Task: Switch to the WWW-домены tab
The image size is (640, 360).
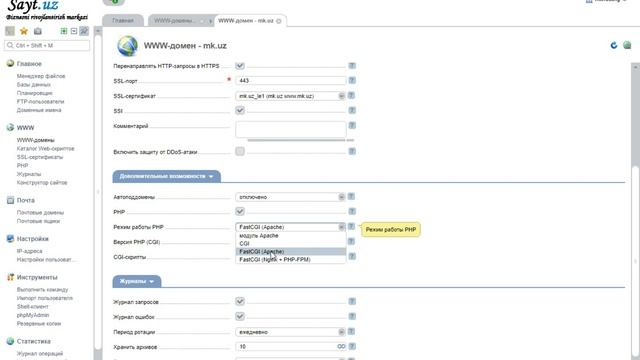Action: tap(175, 21)
